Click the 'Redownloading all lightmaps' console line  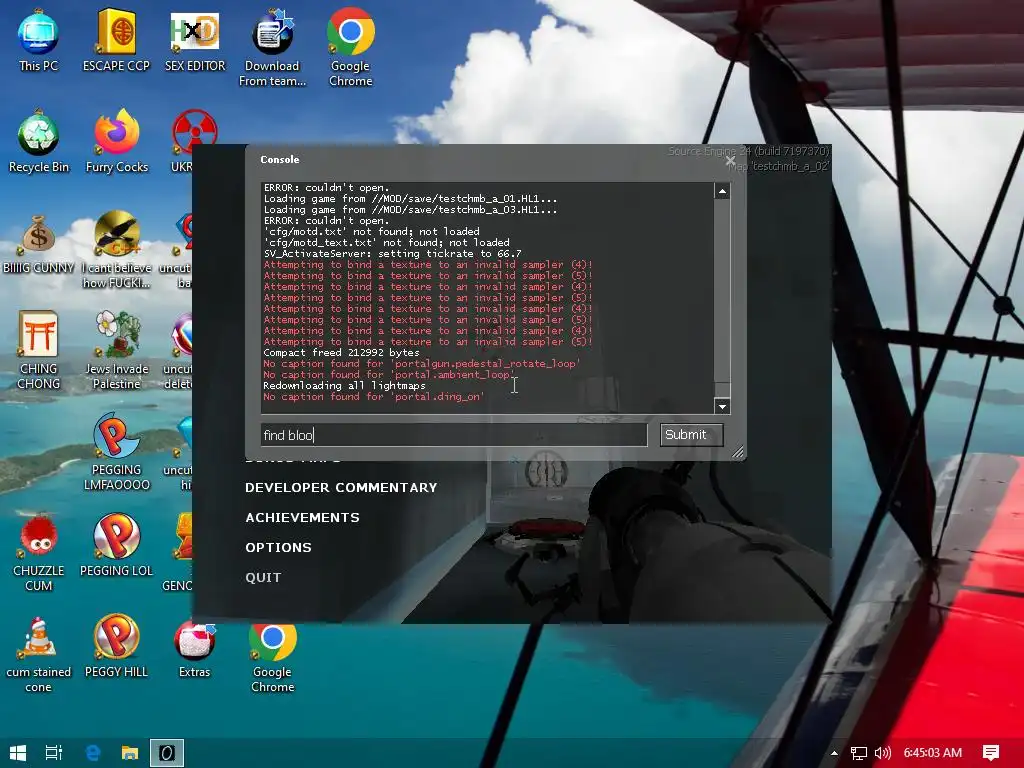tap(344, 386)
